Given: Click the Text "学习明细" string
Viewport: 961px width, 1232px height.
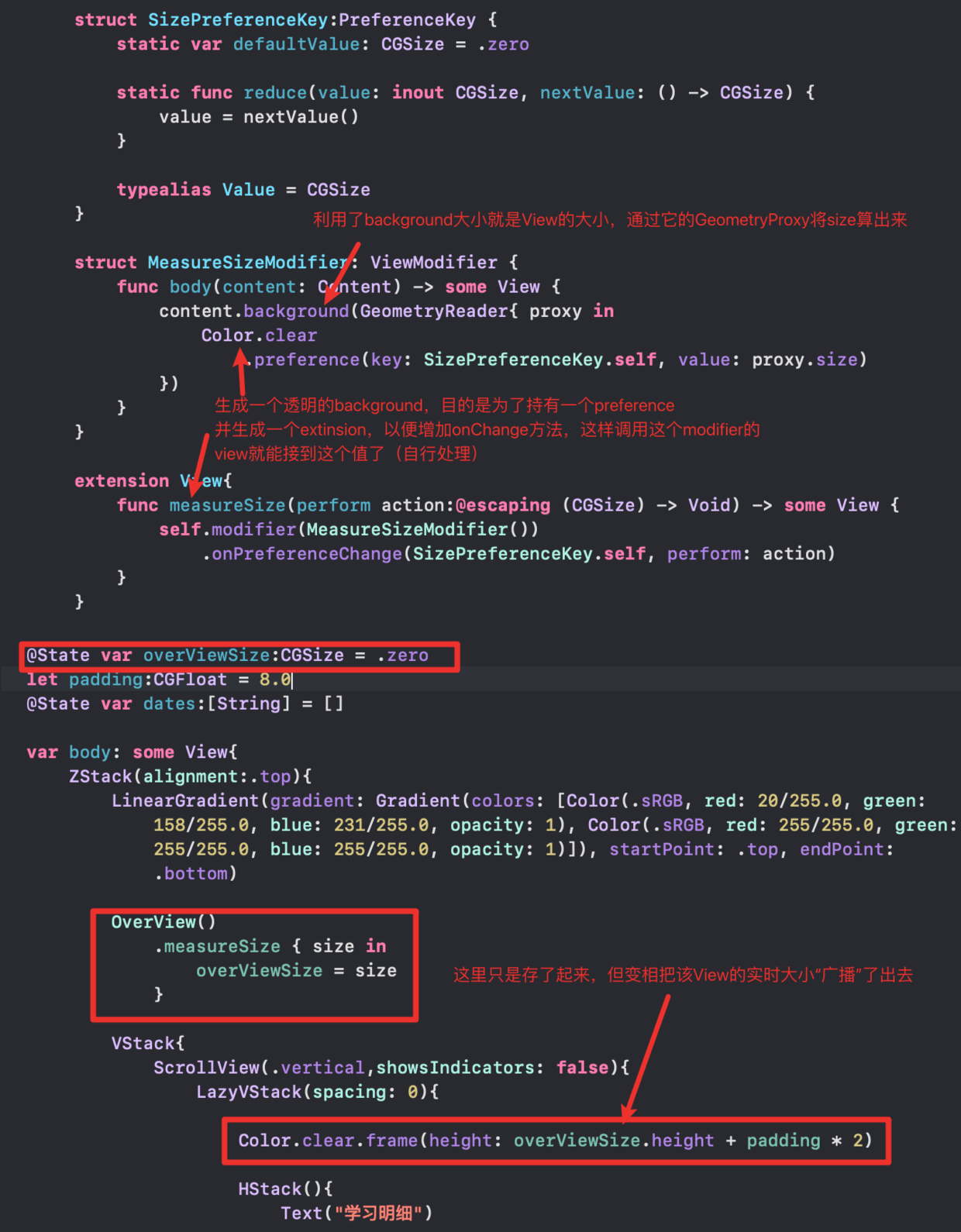Looking at the screenshot, I should (x=378, y=1213).
